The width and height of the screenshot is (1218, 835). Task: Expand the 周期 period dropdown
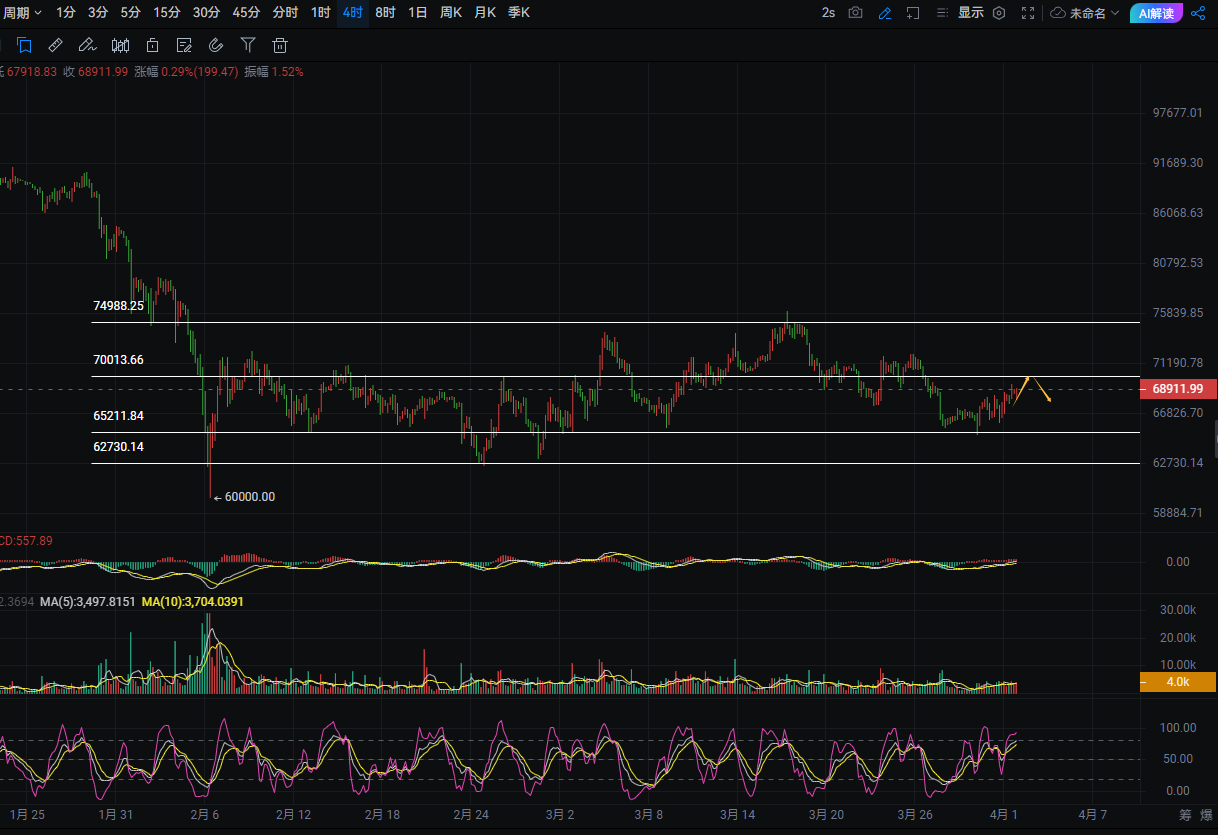pyautogui.click(x=21, y=13)
